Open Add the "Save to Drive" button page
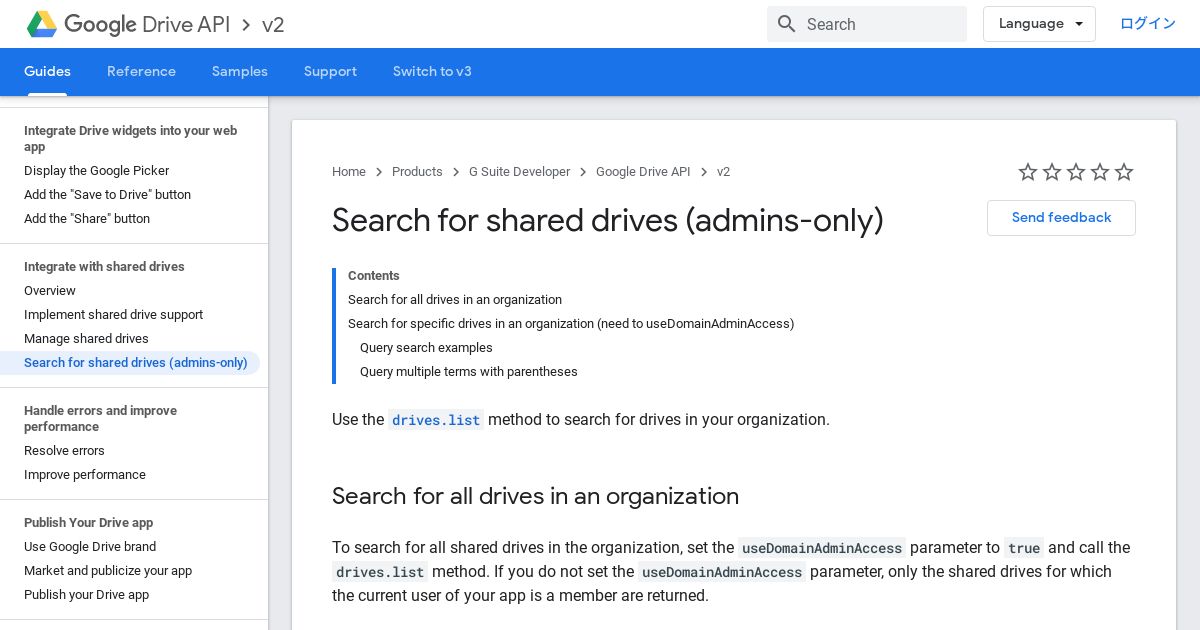Screen dimensions: 1200x630 pos(107,195)
